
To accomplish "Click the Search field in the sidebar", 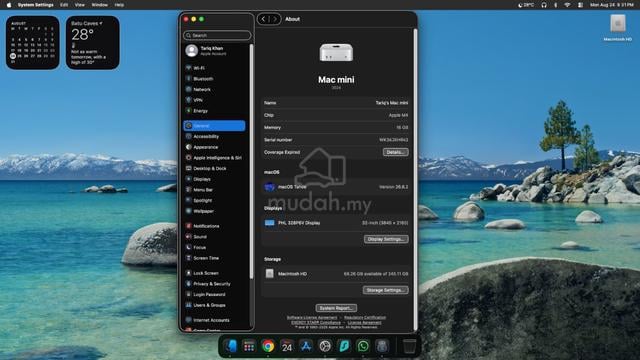I will click(217, 36).
